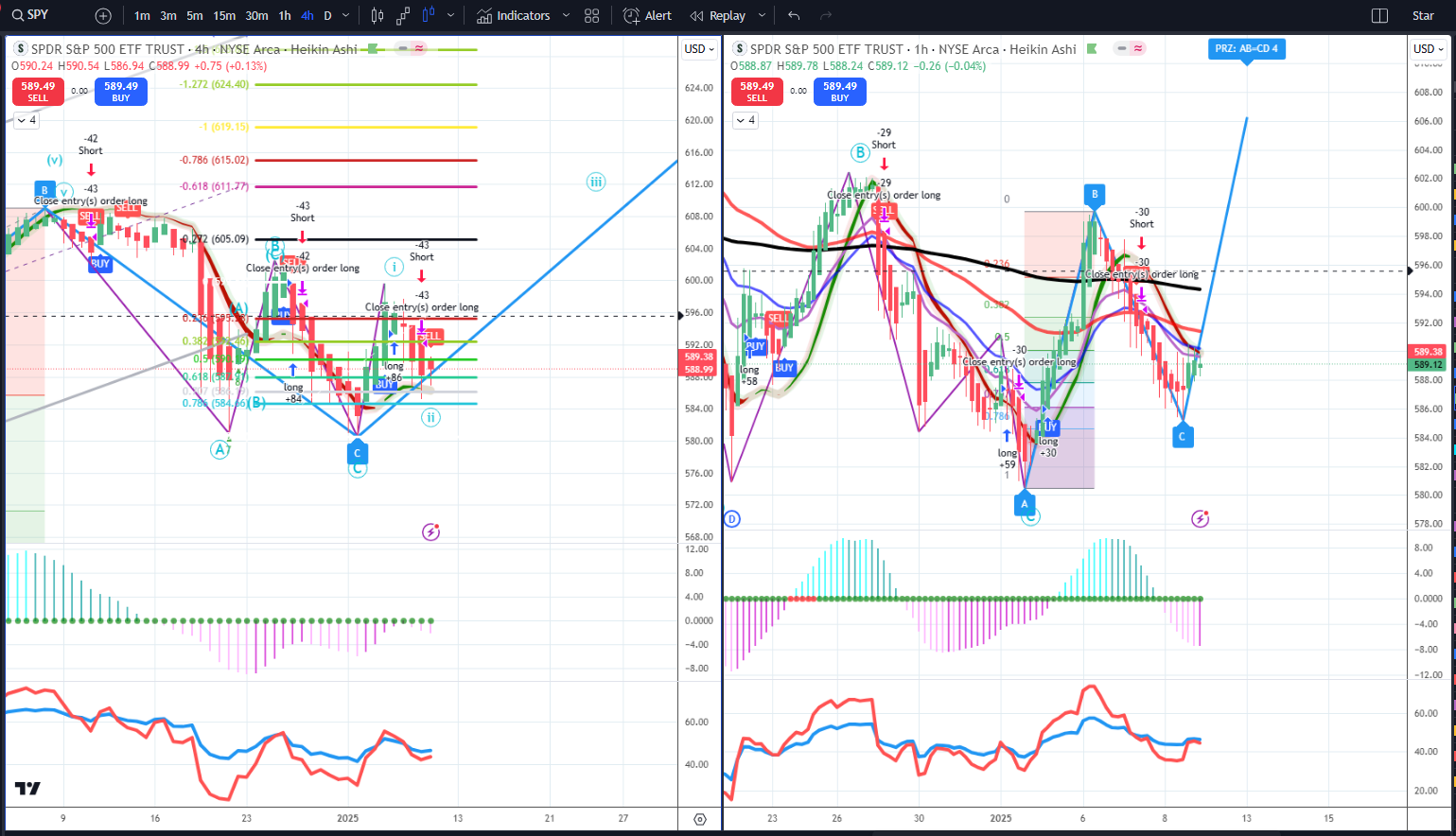The image size is (1456, 836).
Task: Select the 30m timeframe
Action: [256, 16]
